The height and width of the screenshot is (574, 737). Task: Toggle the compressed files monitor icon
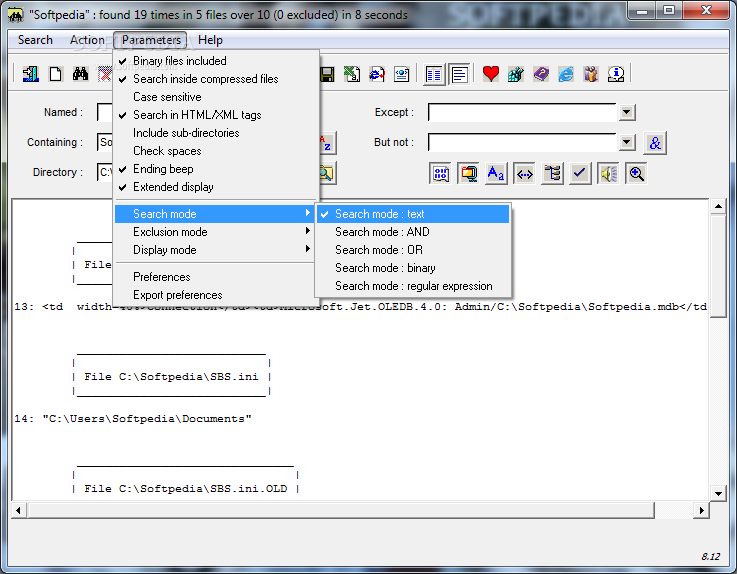pos(468,173)
